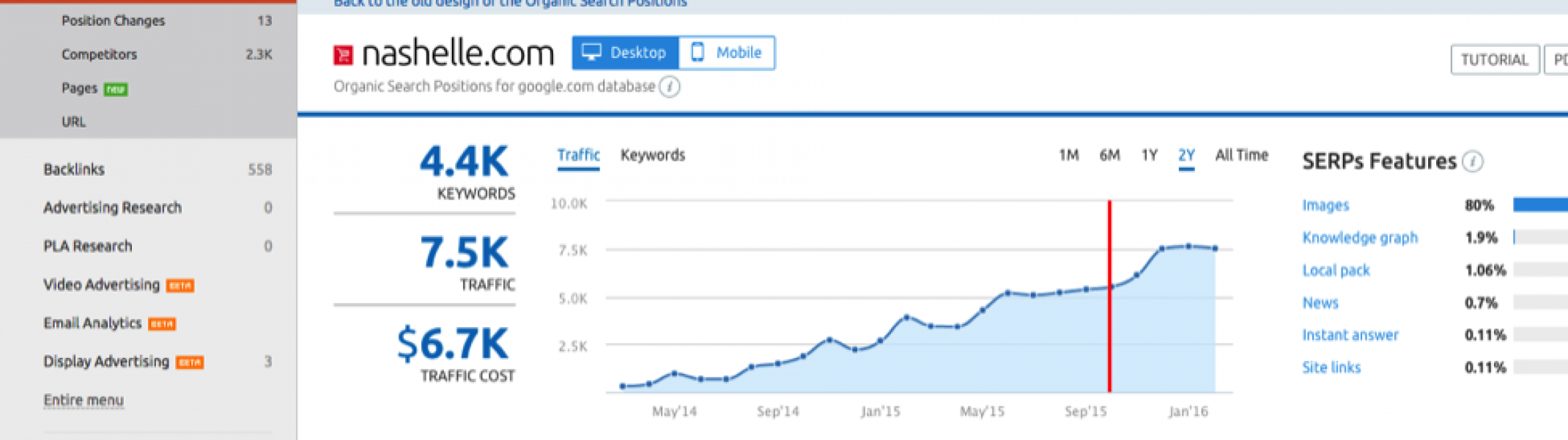Select the Keywords chart tab
1568x440 pixels.
(653, 155)
